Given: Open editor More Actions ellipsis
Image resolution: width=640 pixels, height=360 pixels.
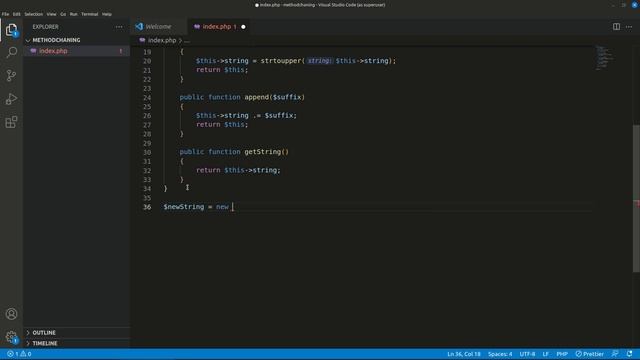Looking at the screenshot, I should click(x=629, y=27).
